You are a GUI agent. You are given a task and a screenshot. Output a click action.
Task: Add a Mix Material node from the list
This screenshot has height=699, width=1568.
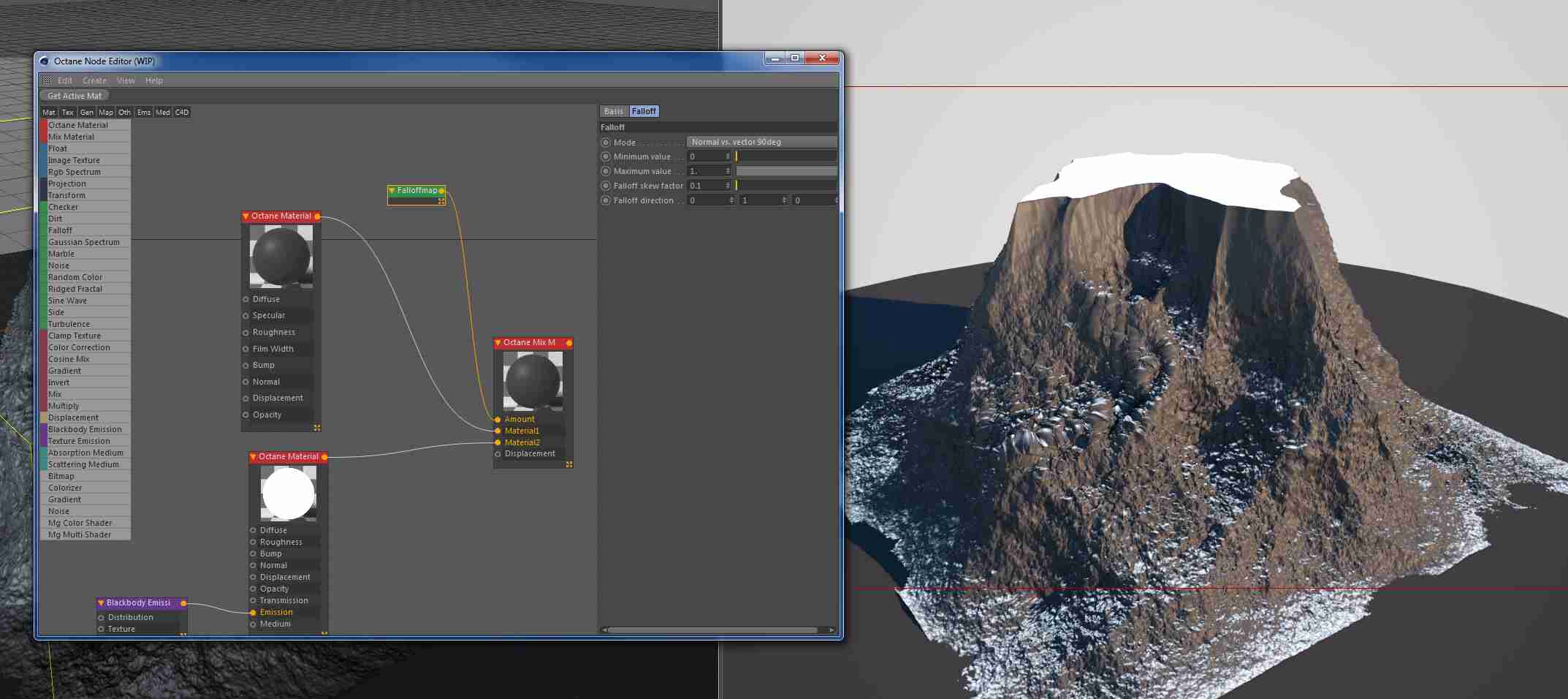click(85, 137)
